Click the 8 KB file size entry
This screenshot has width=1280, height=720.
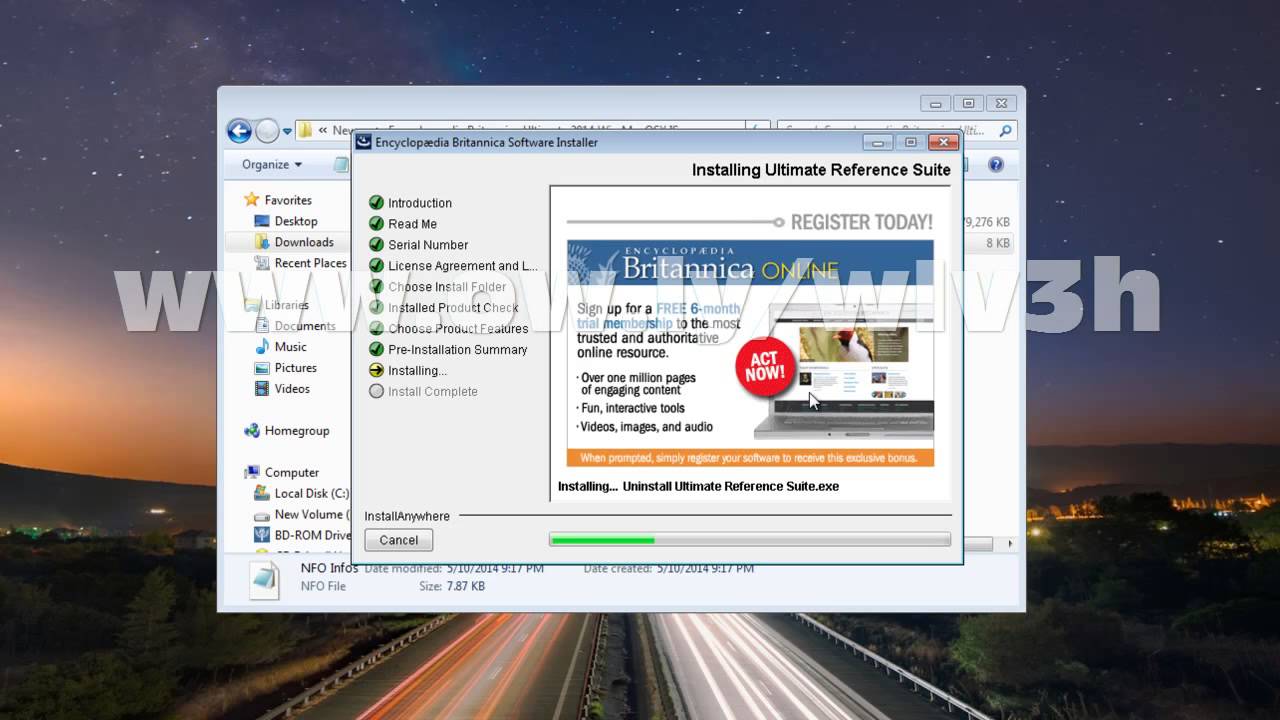tap(997, 243)
